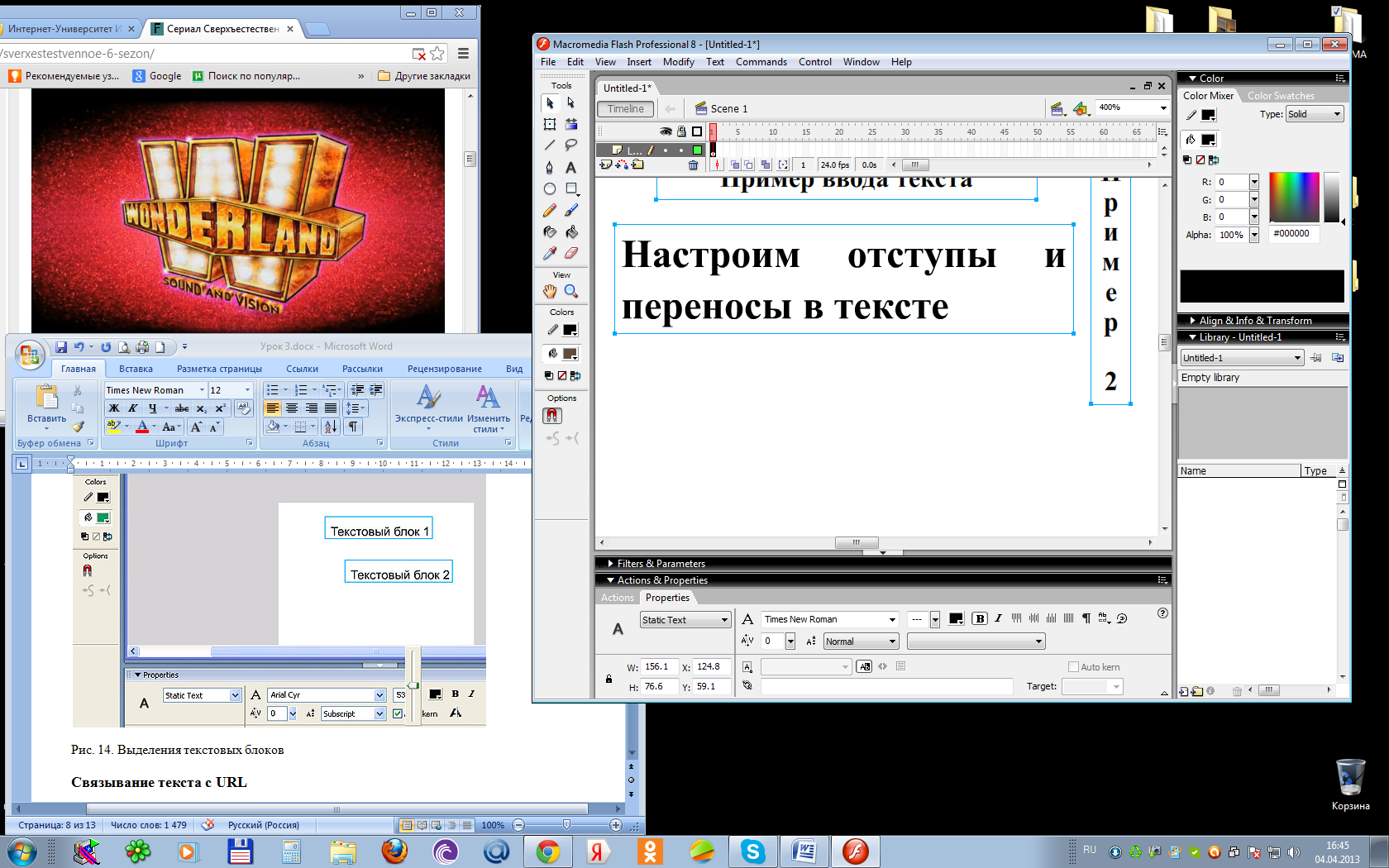The height and width of the screenshot is (868, 1389).
Task: Select the Pen tool in Flash
Action: coord(550,167)
